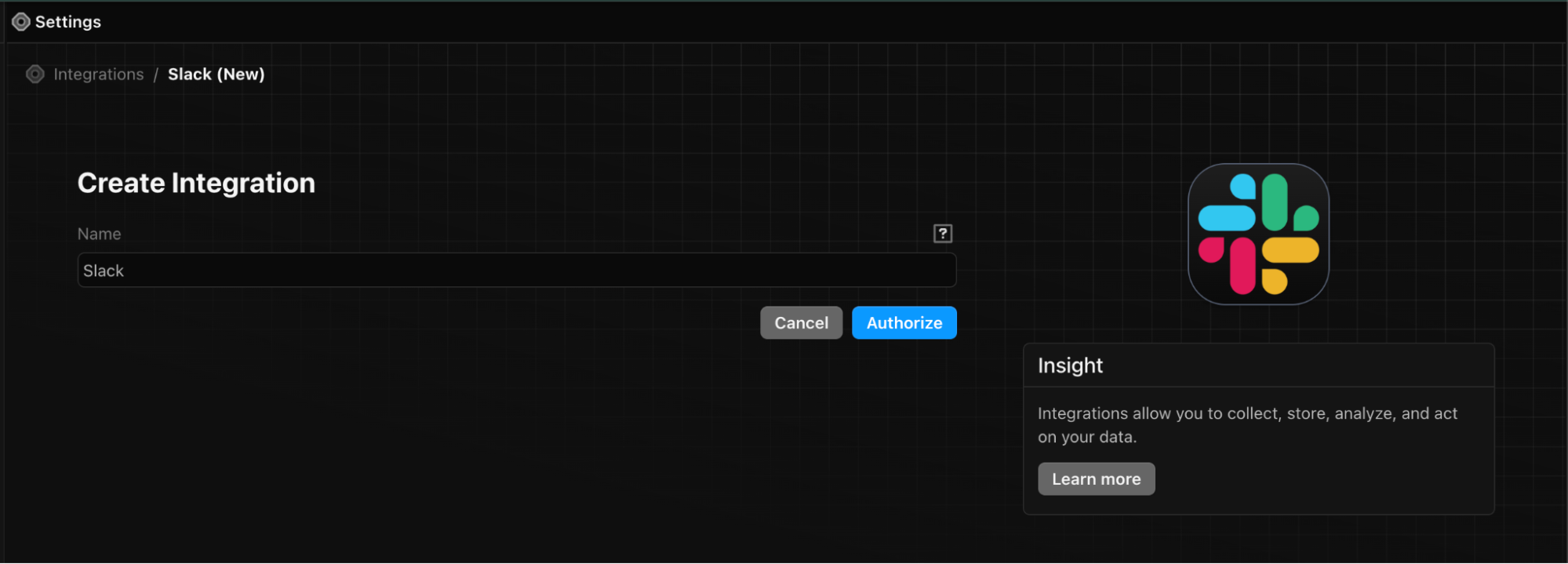The image size is (1568, 564).
Task: Click the Integrations description text in Insight
Action: pos(1247,425)
